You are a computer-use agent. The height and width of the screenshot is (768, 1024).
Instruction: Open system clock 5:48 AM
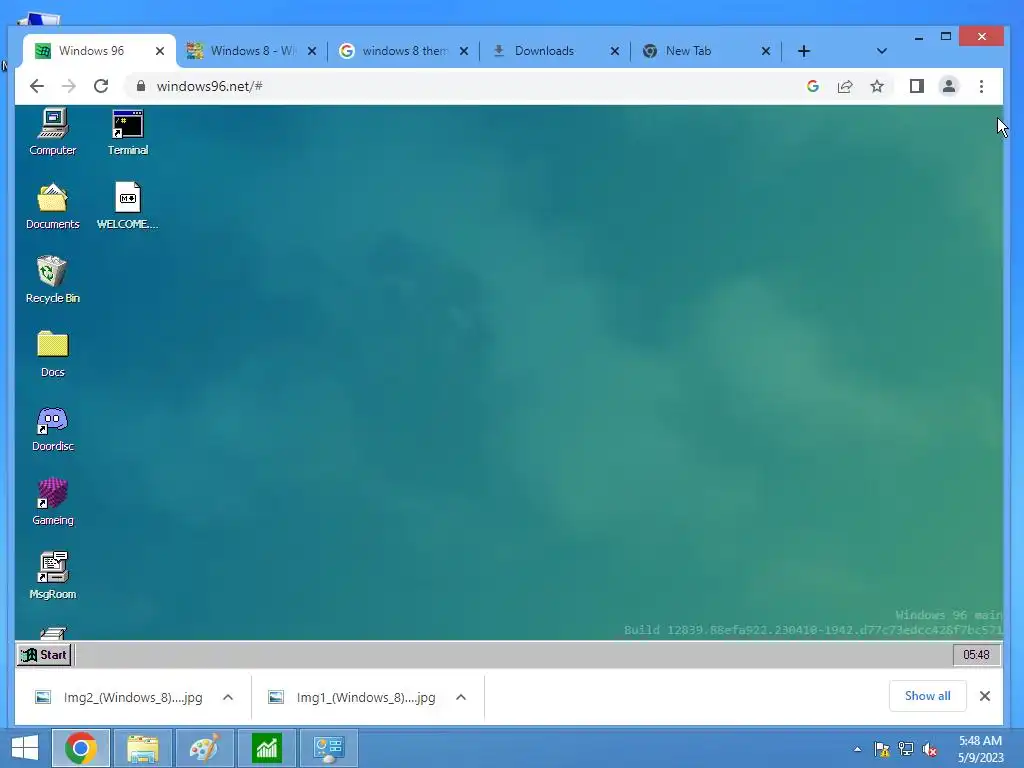(980, 749)
